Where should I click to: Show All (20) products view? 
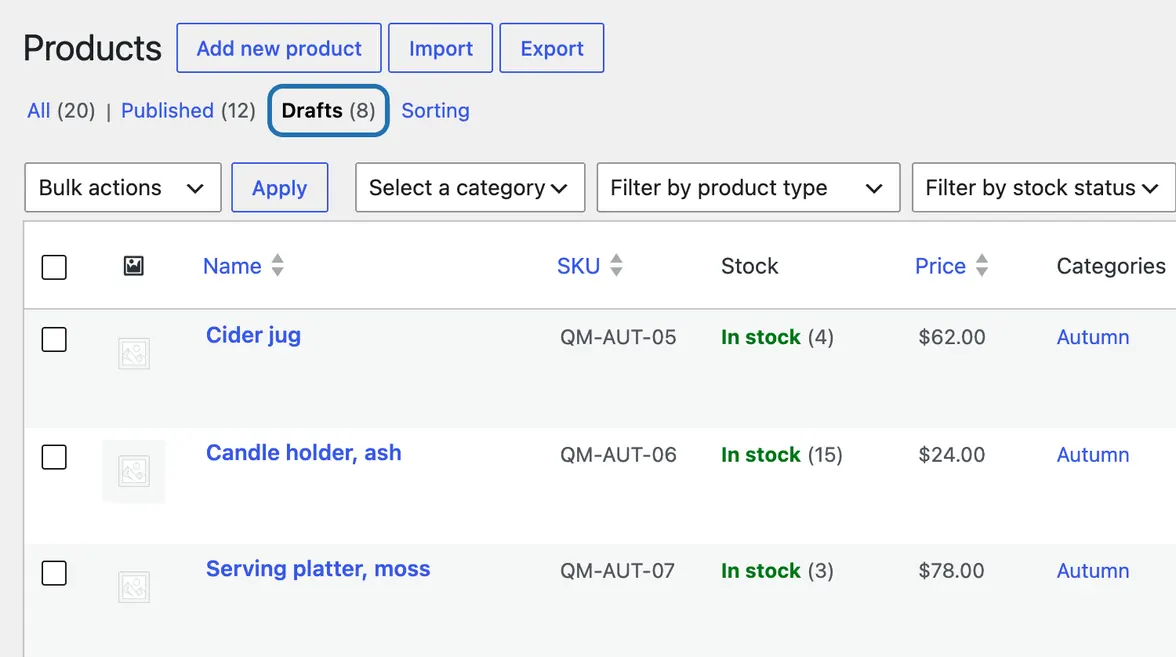coord(61,111)
